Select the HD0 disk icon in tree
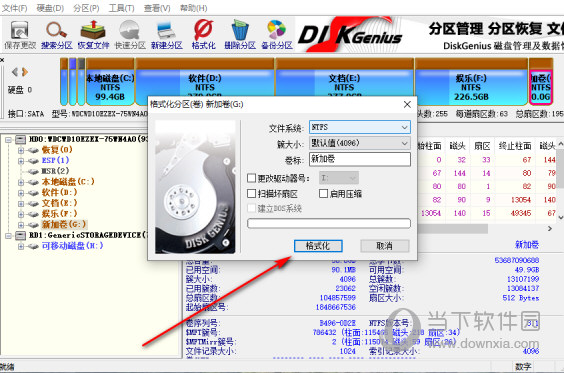 click(x=20, y=139)
